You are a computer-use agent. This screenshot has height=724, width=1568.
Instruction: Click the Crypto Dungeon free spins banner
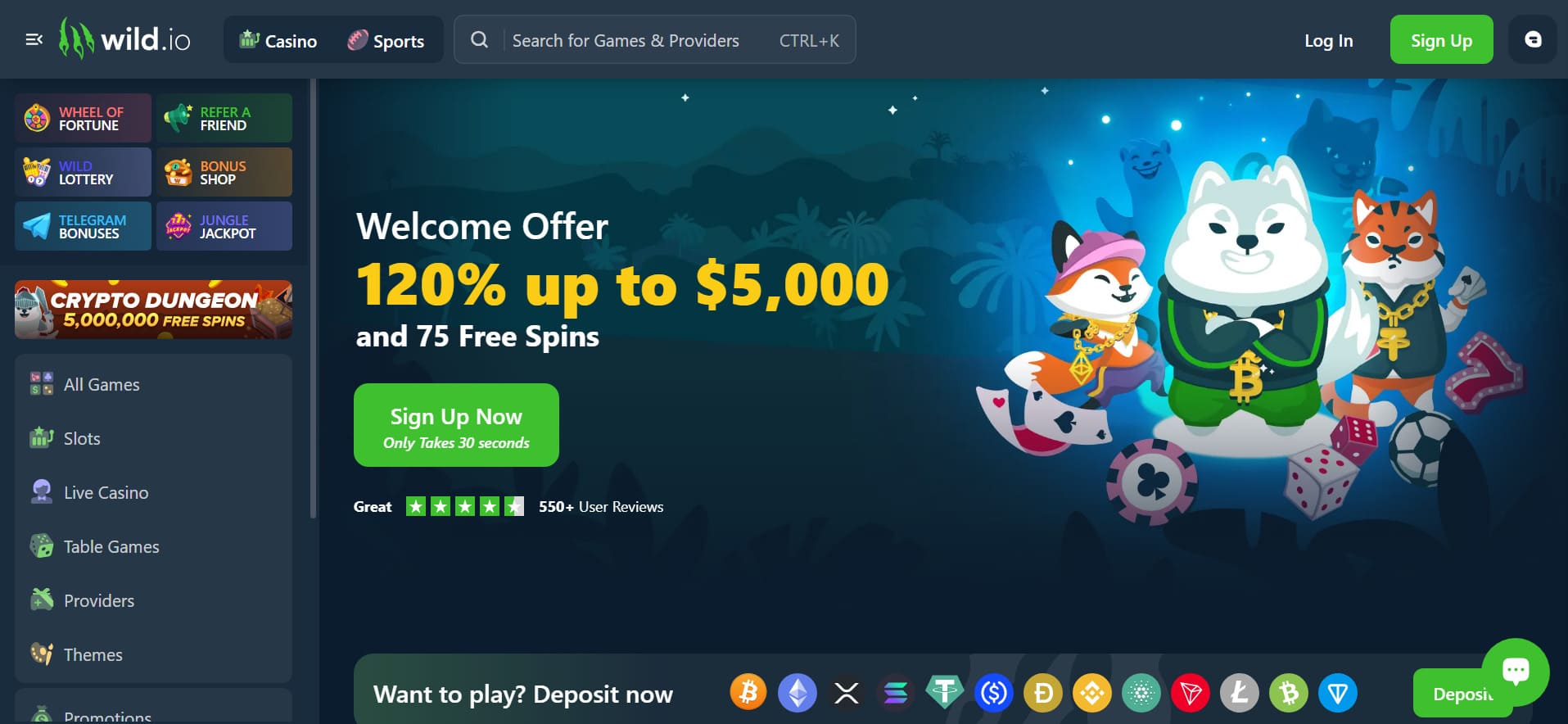[x=153, y=310]
